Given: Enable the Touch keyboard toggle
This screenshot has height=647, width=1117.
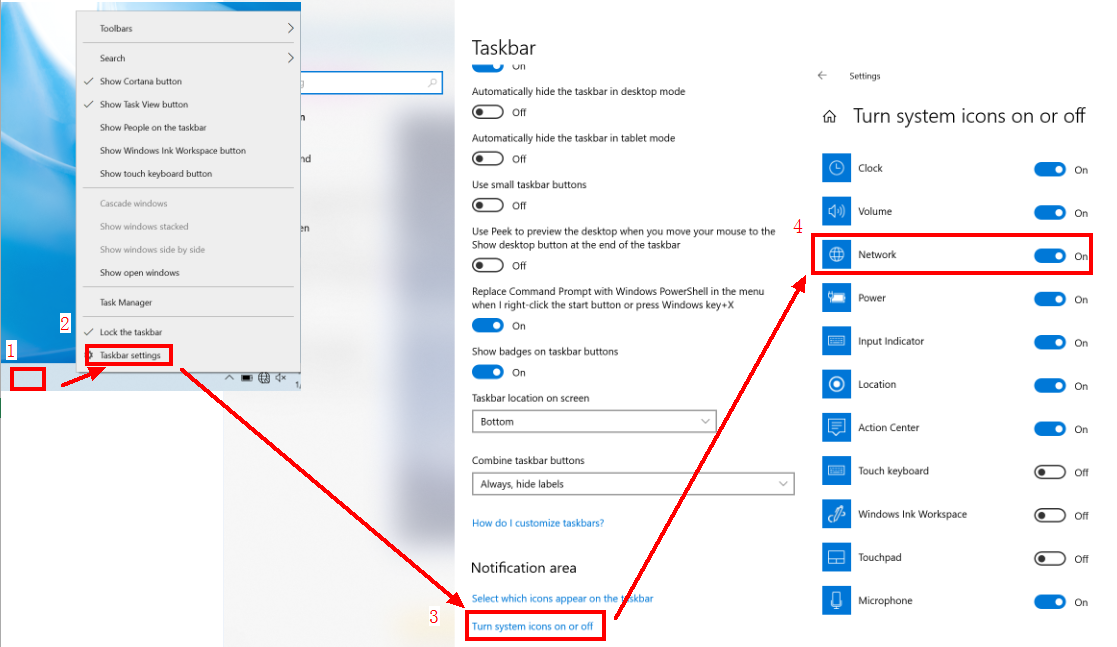Looking at the screenshot, I should pos(1050,472).
